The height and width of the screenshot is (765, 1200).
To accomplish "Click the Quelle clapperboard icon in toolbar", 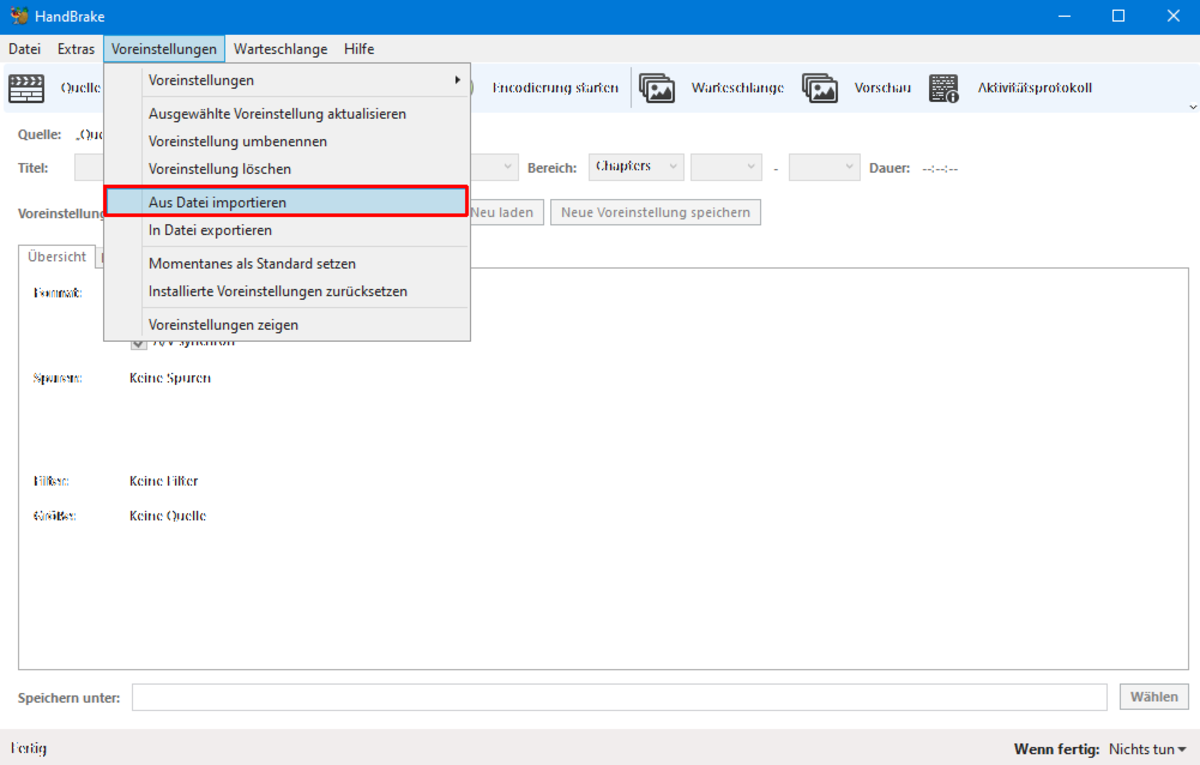I will point(27,88).
